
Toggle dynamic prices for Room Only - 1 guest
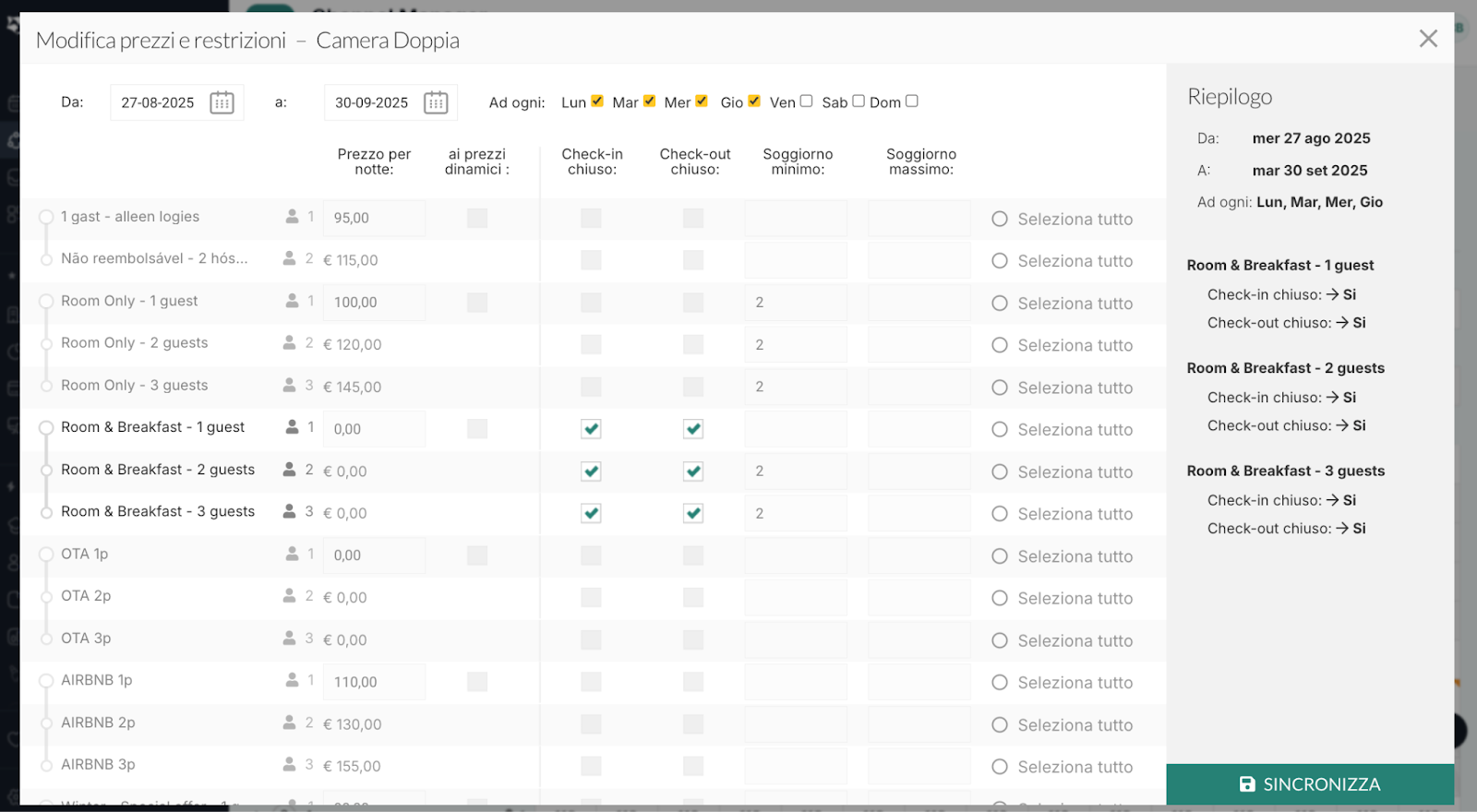click(x=477, y=302)
